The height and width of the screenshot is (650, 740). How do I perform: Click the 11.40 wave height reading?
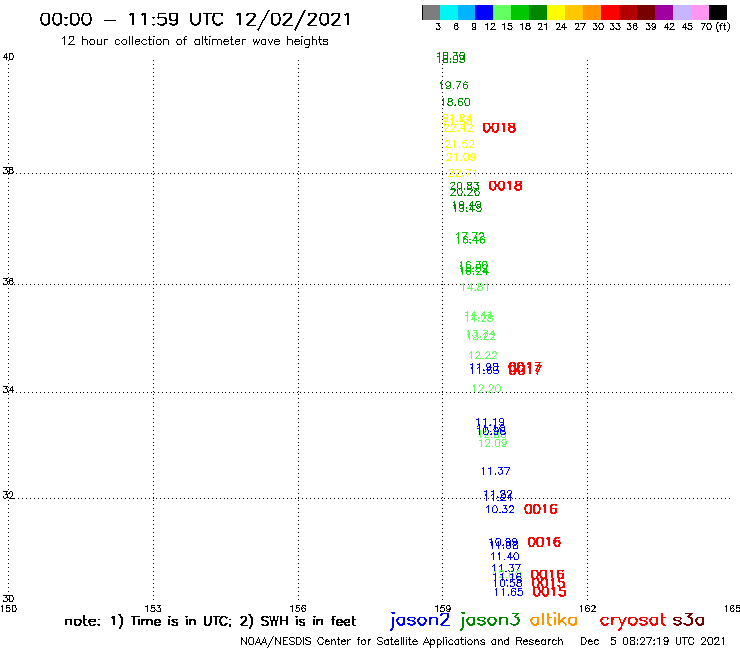click(x=505, y=556)
